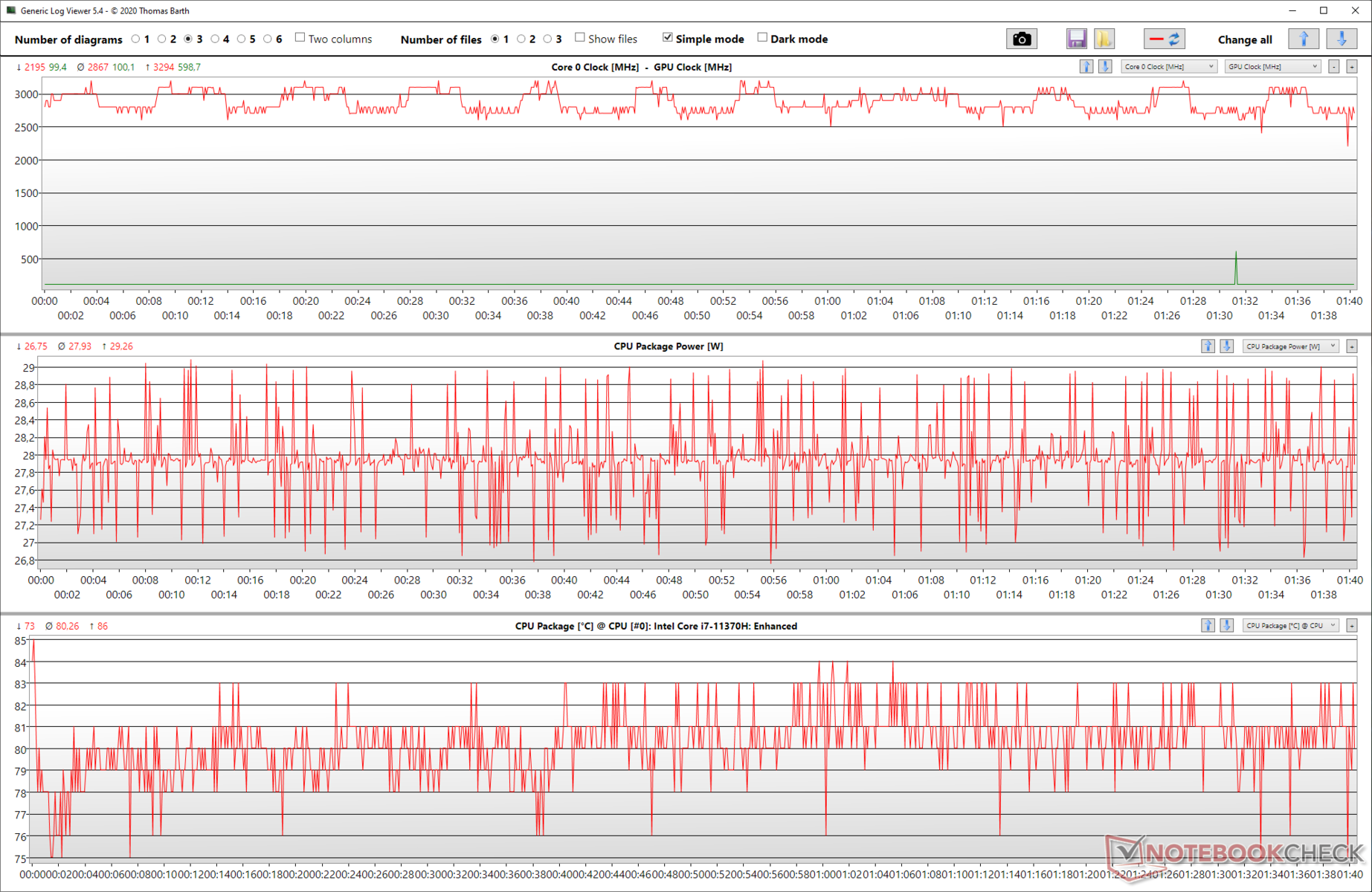The image size is (1372, 892).
Task: Click the Change all up arrow
Action: 1304,39
